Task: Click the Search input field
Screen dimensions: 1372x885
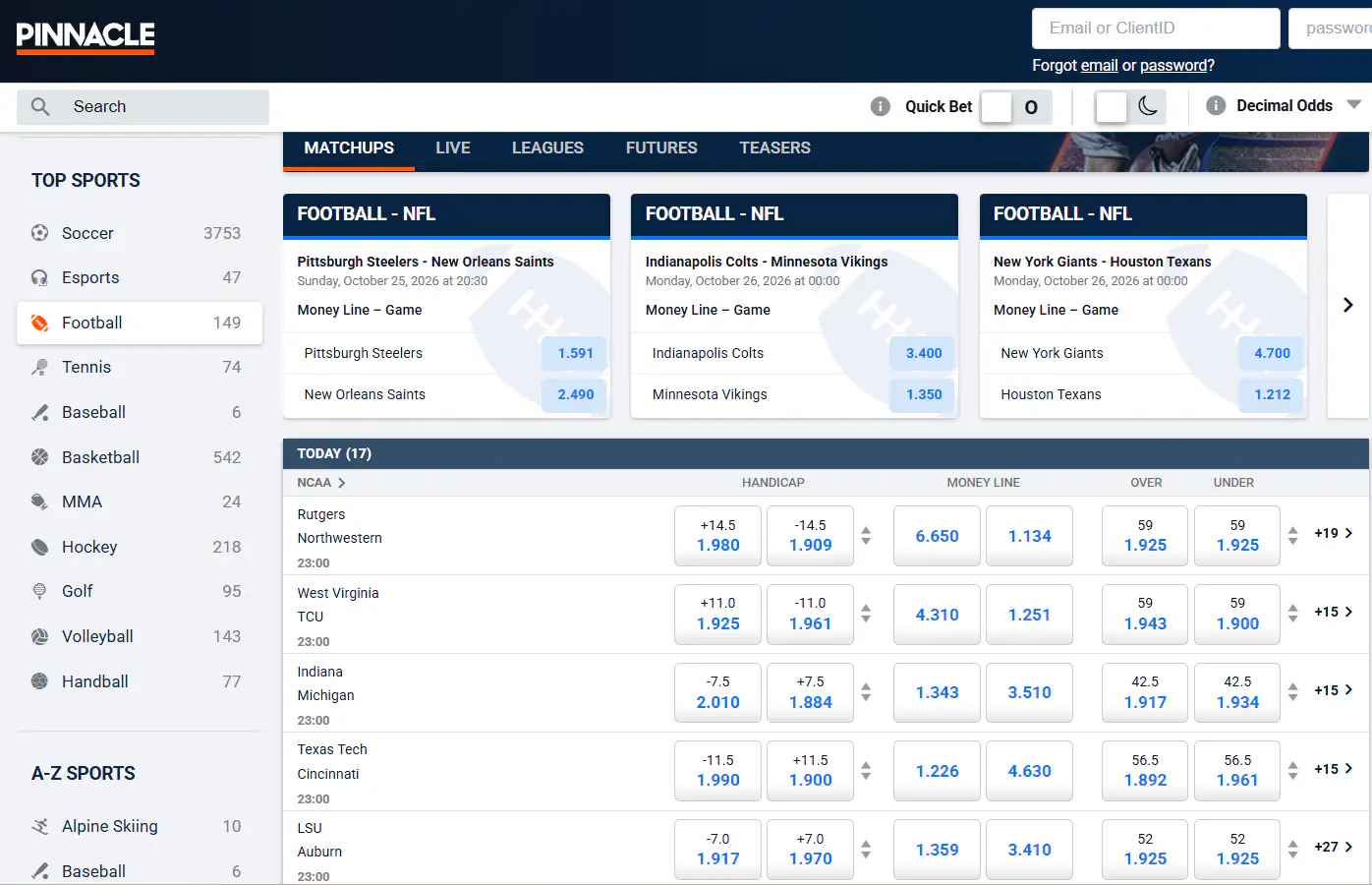Action: click(143, 106)
